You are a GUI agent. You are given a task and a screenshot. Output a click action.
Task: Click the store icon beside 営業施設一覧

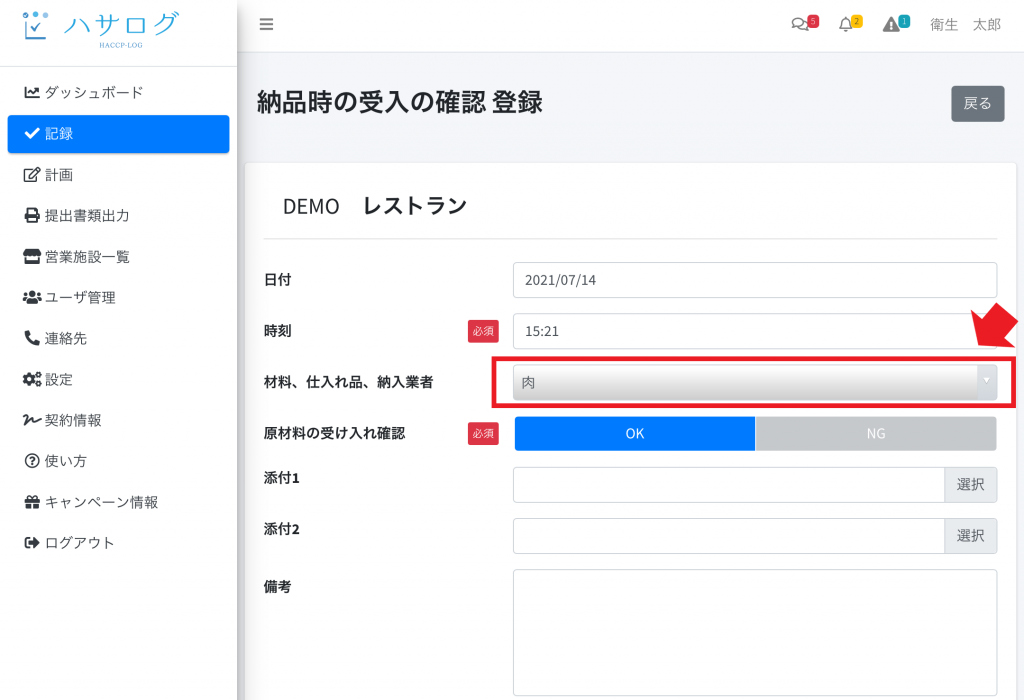click(31, 257)
